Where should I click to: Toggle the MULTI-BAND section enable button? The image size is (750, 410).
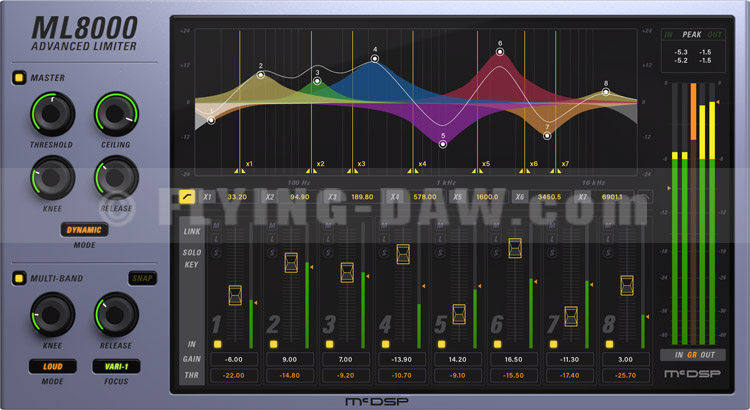tap(19, 278)
